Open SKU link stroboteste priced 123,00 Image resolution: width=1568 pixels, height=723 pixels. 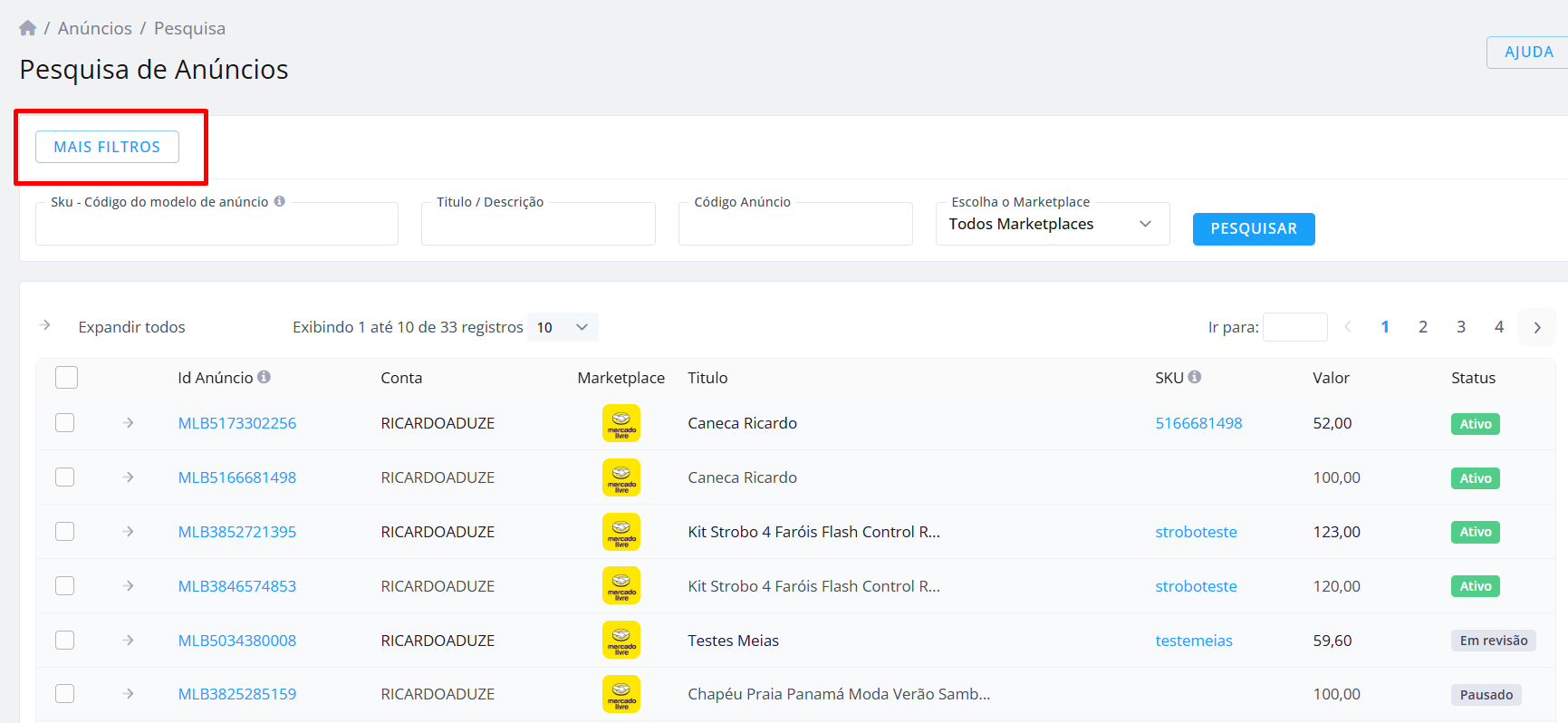(x=1196, y=532)
